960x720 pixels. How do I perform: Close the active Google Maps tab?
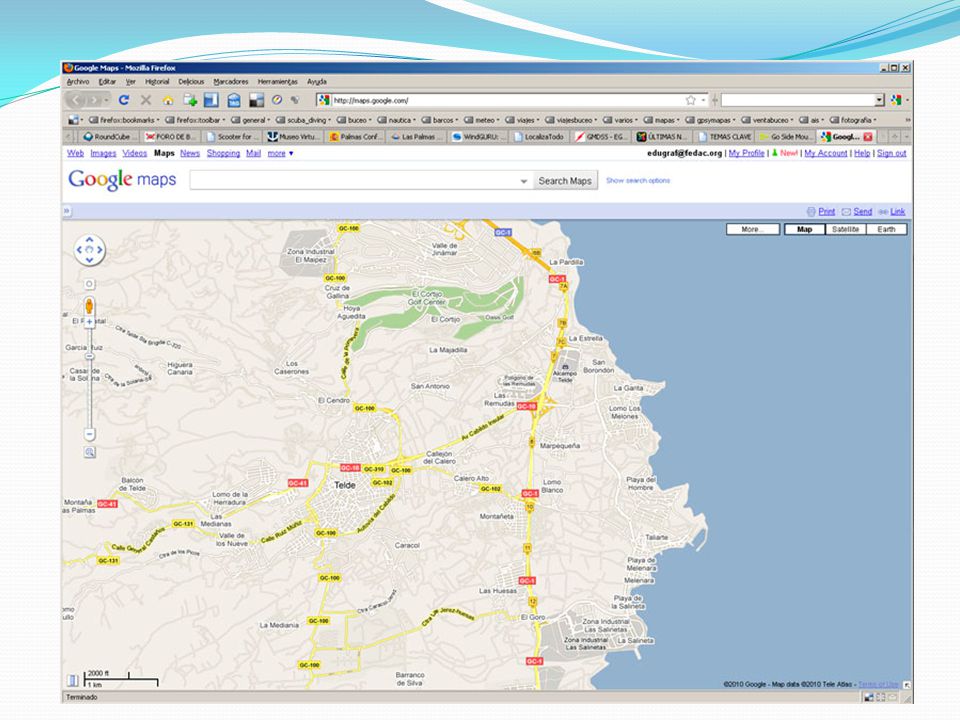coord(868,137)
